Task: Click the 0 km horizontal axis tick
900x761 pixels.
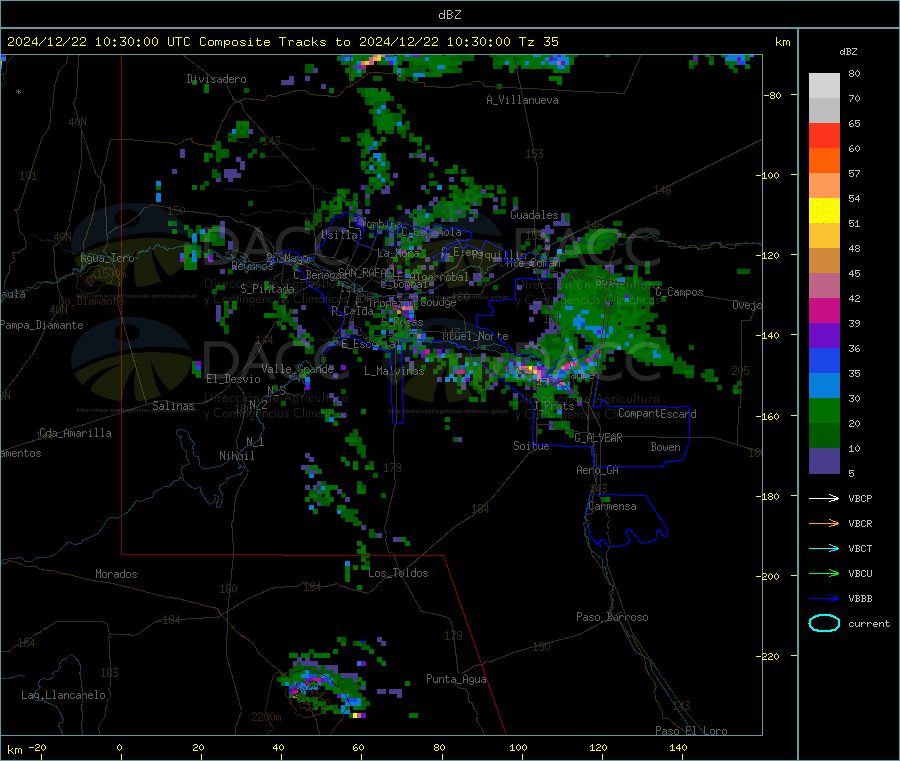Action: (x=119, y=747)
